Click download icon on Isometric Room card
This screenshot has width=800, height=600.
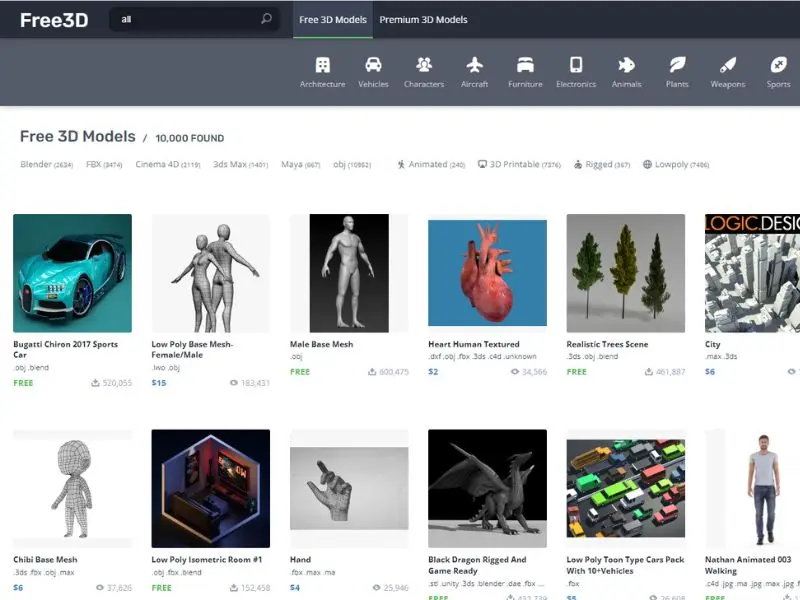click(x=233, y=588)
